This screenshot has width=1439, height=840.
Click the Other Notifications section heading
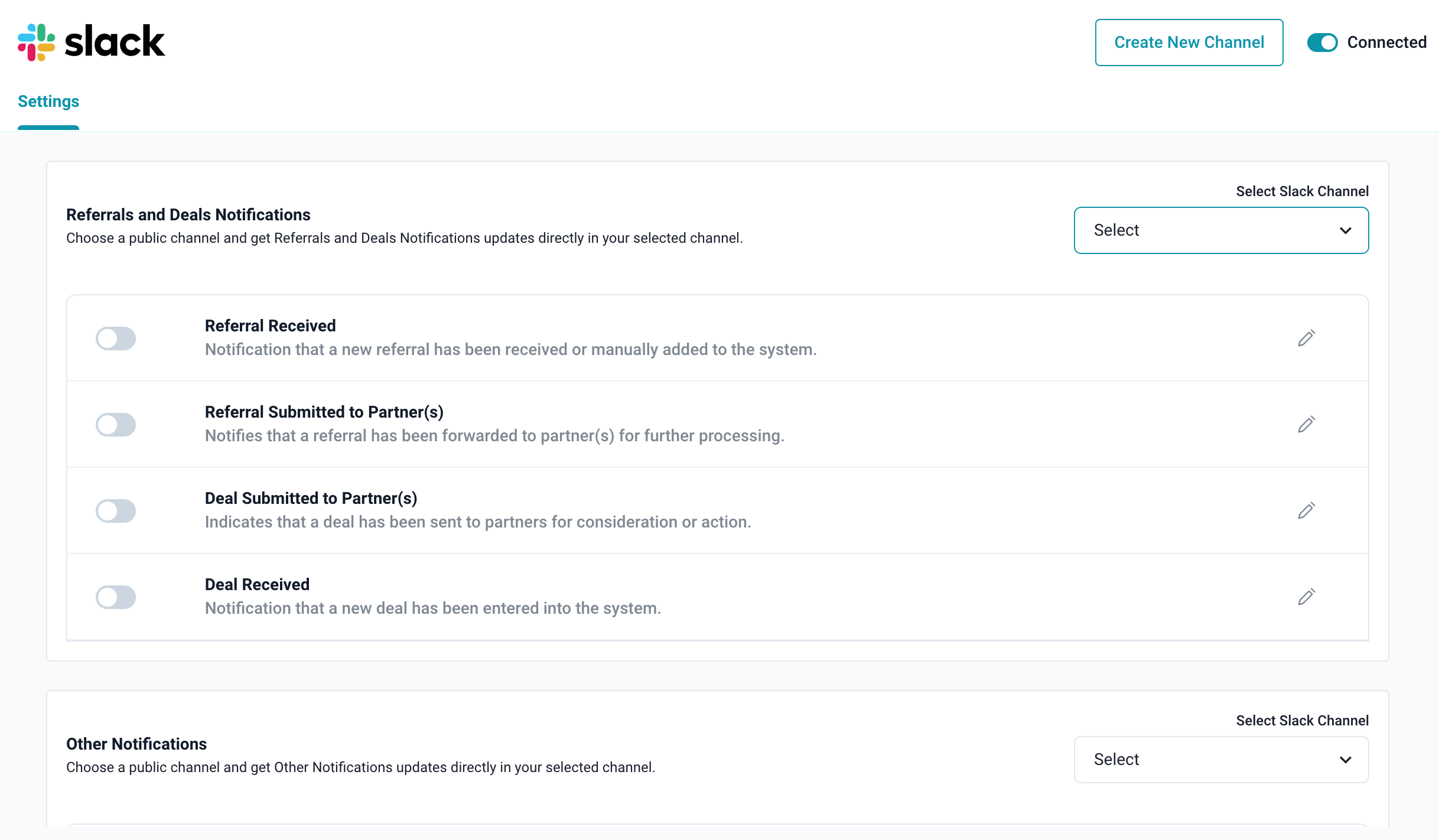(x=136, y=744)
